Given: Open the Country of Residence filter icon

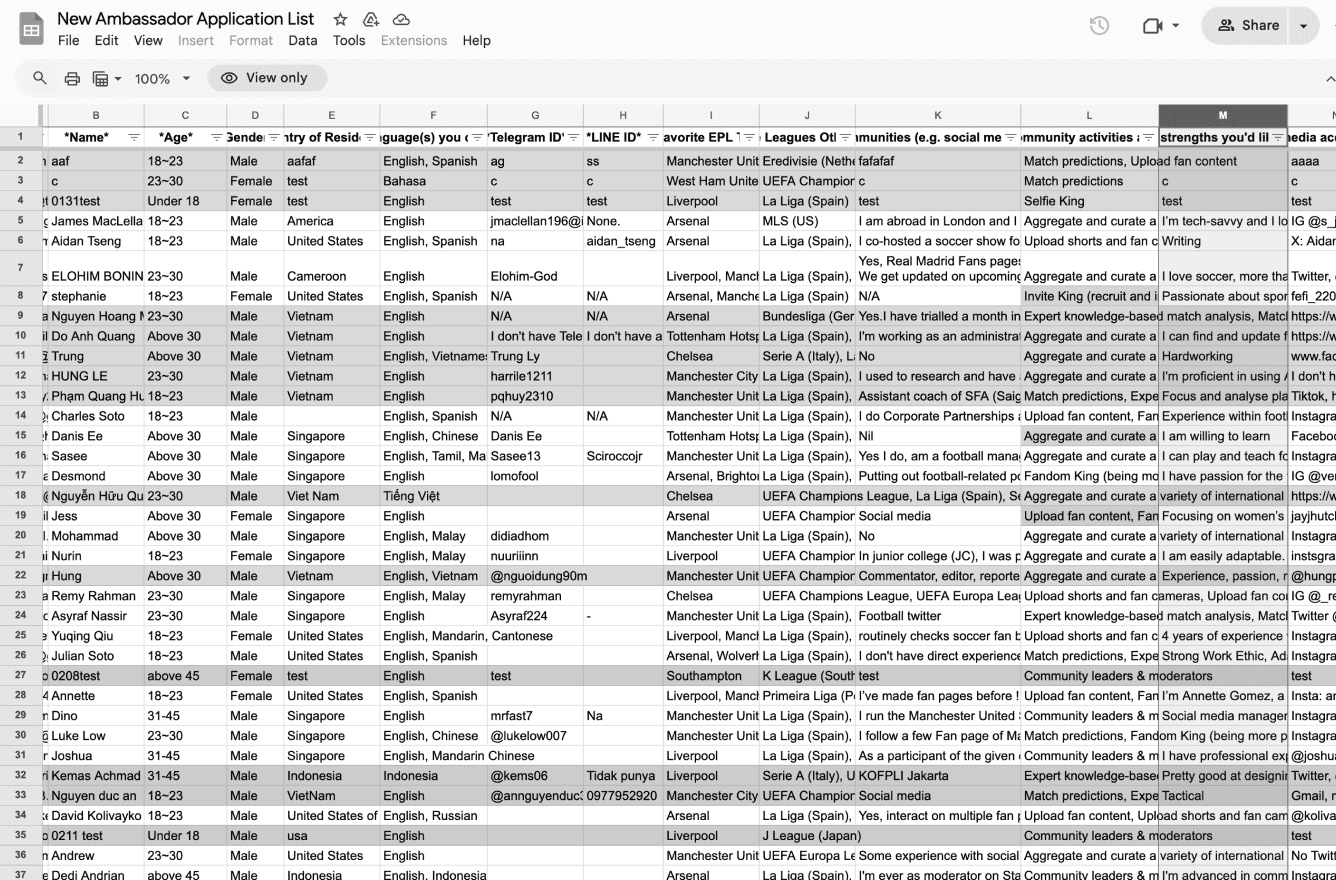Looking at the screenshot, I should click(x=369, y=138).
